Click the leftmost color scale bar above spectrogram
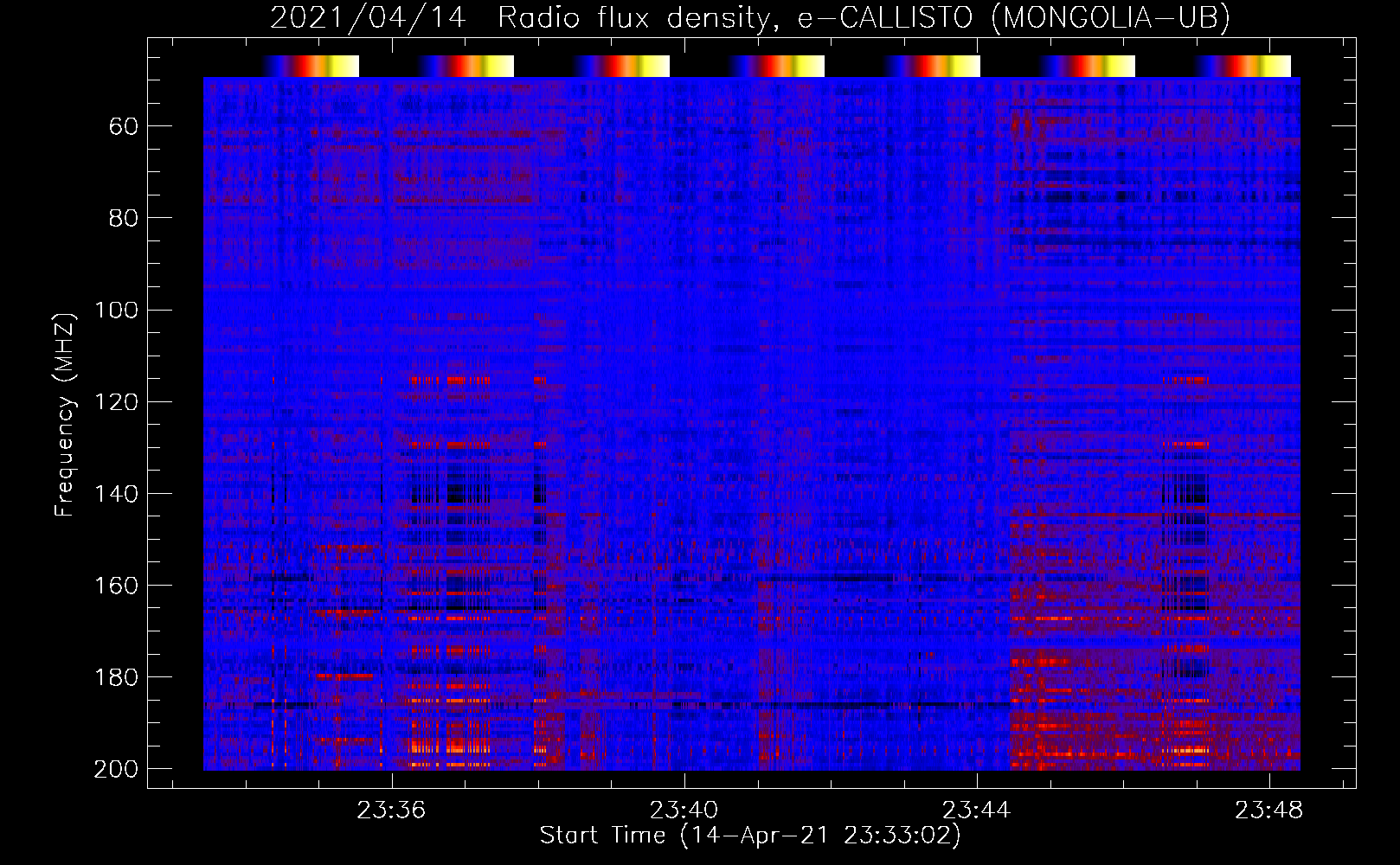 click(311, 66)
